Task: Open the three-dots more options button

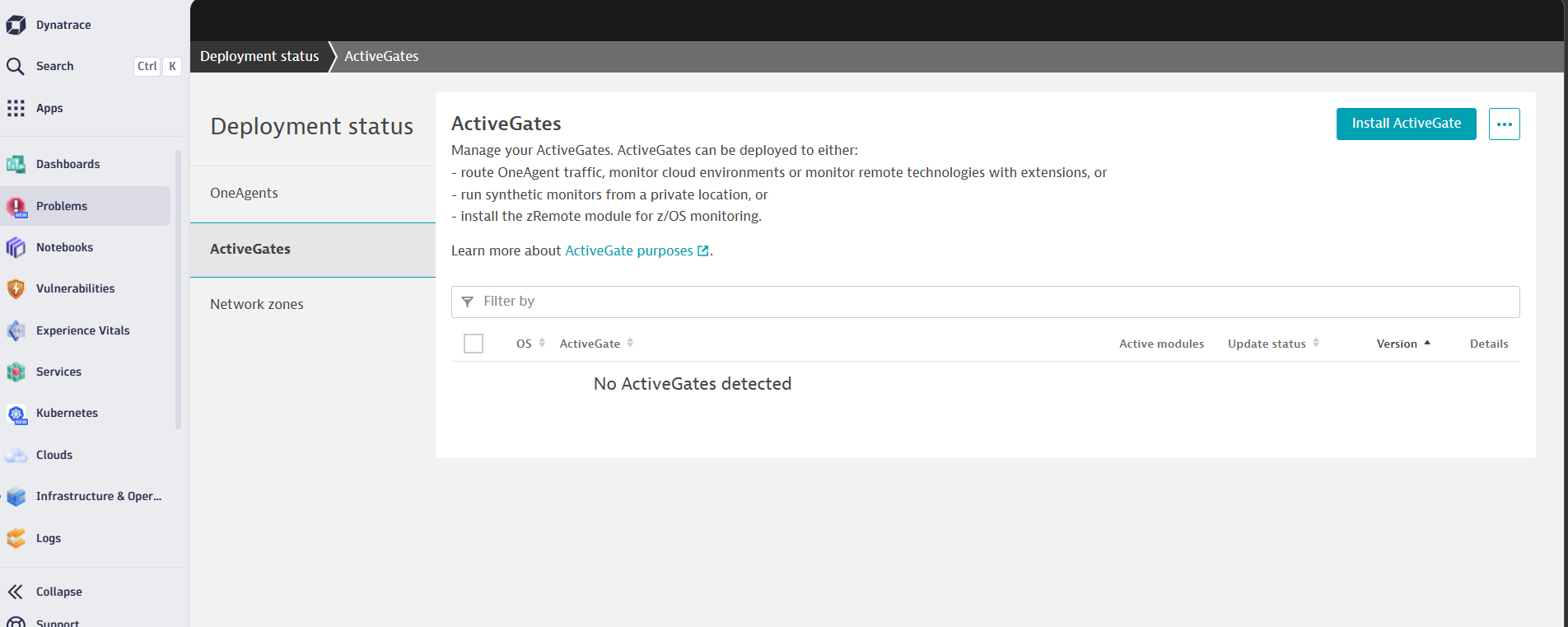Action: tap(1504, 124)
